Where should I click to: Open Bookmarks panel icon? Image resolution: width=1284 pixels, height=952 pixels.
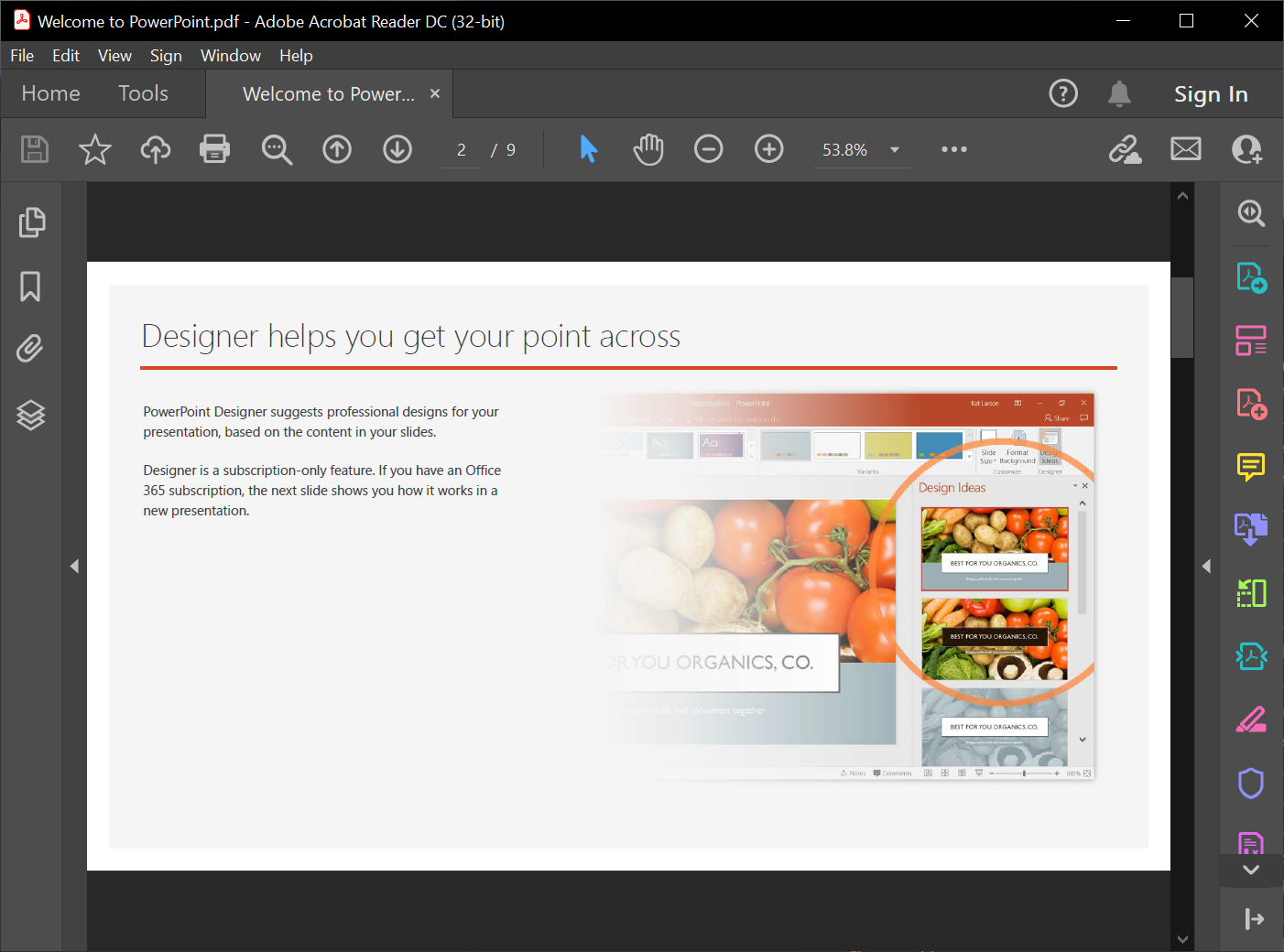coord(30,287)
